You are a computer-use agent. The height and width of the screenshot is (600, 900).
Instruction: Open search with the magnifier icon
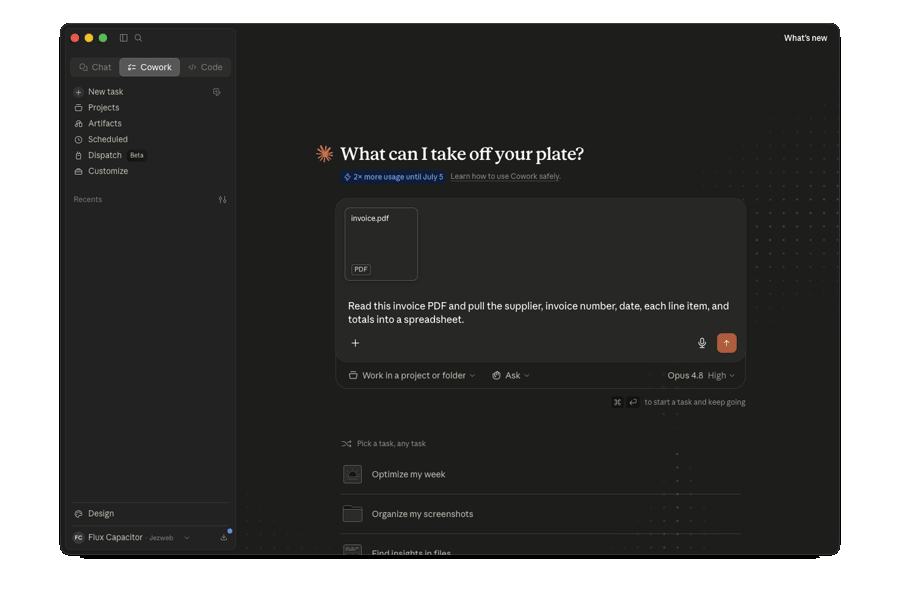[138, 38]
